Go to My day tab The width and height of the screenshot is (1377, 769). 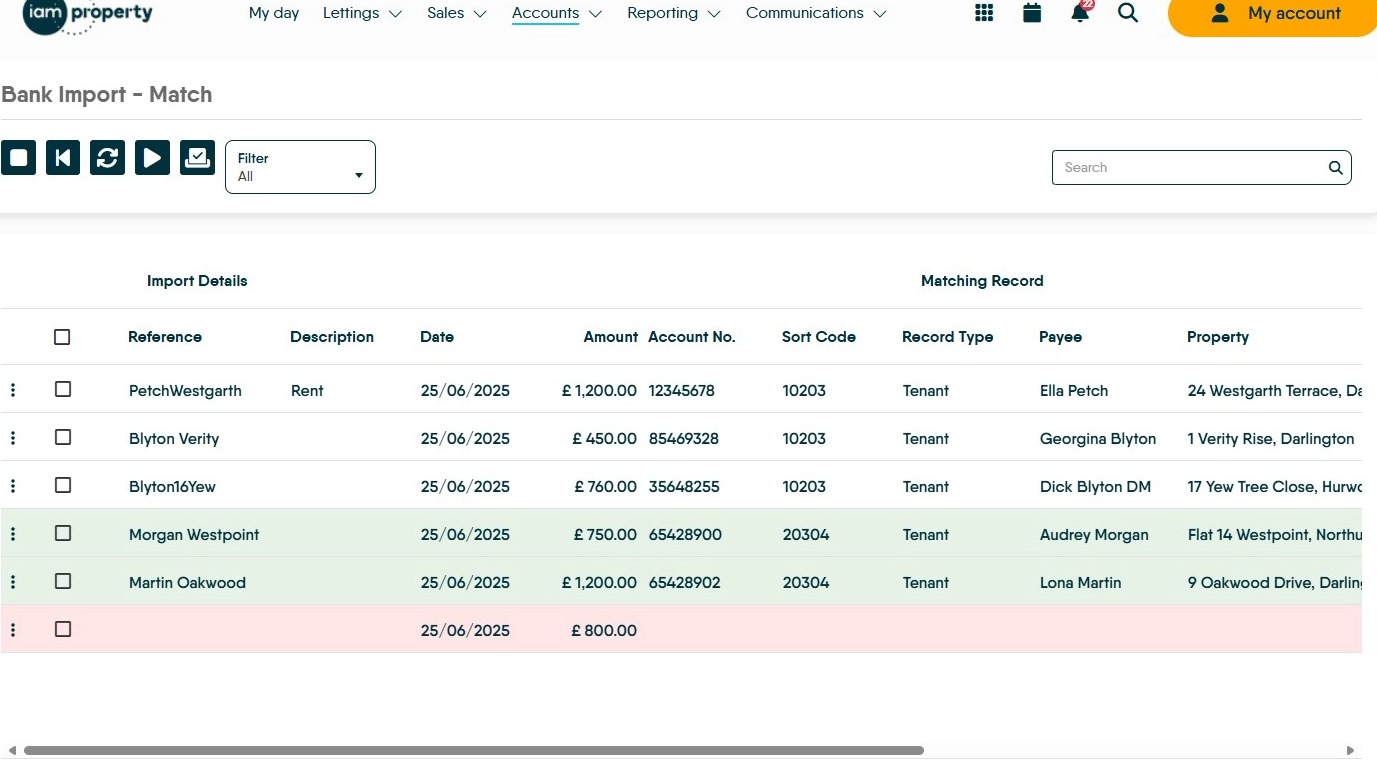(274, 13)
